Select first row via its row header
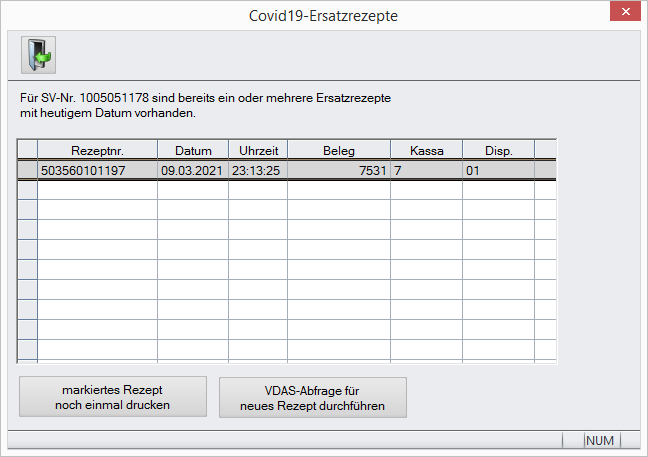The width and height of the screenshot is (648, 457). click(27, 170)
